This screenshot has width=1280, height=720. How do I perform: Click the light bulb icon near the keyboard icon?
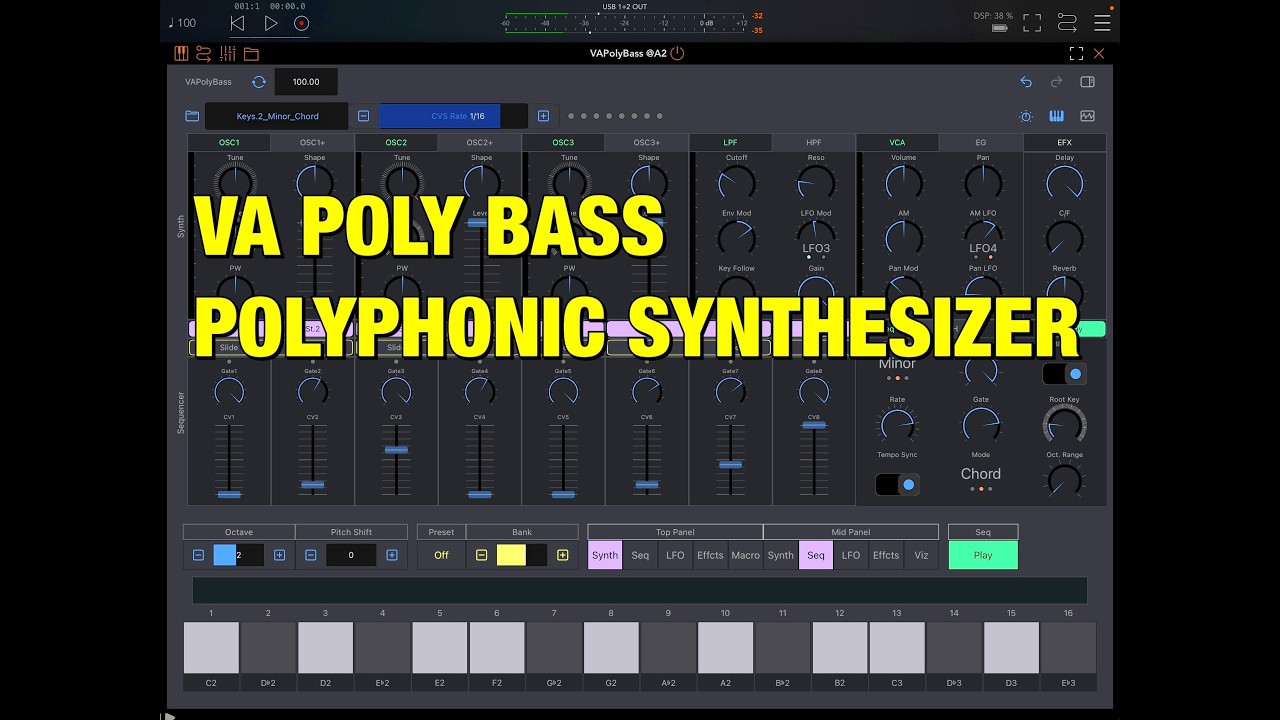(1025, 116)
